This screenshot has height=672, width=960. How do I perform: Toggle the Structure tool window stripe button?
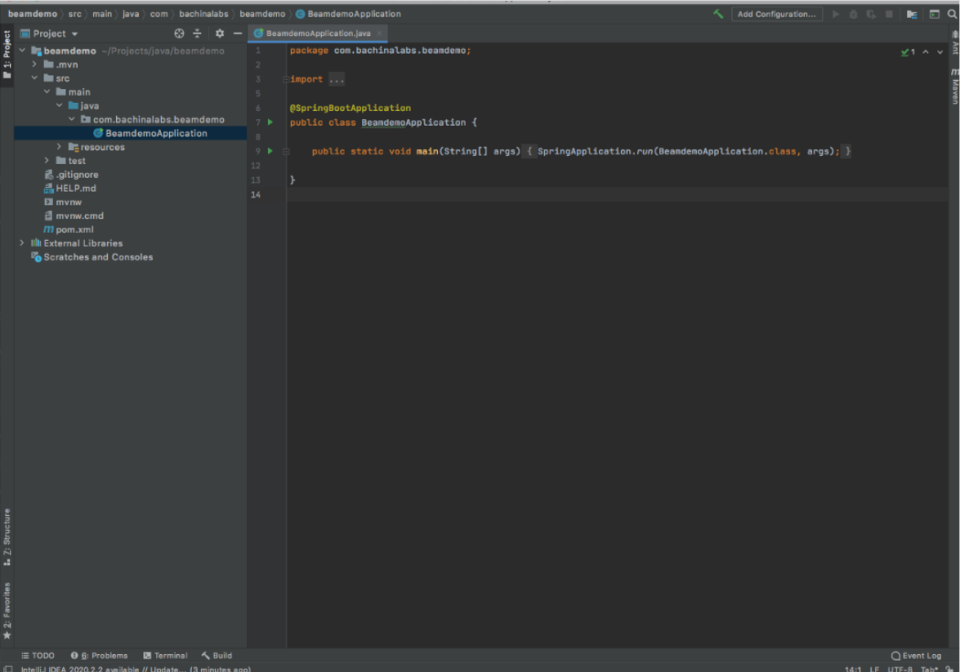click(x=7, y=537)
